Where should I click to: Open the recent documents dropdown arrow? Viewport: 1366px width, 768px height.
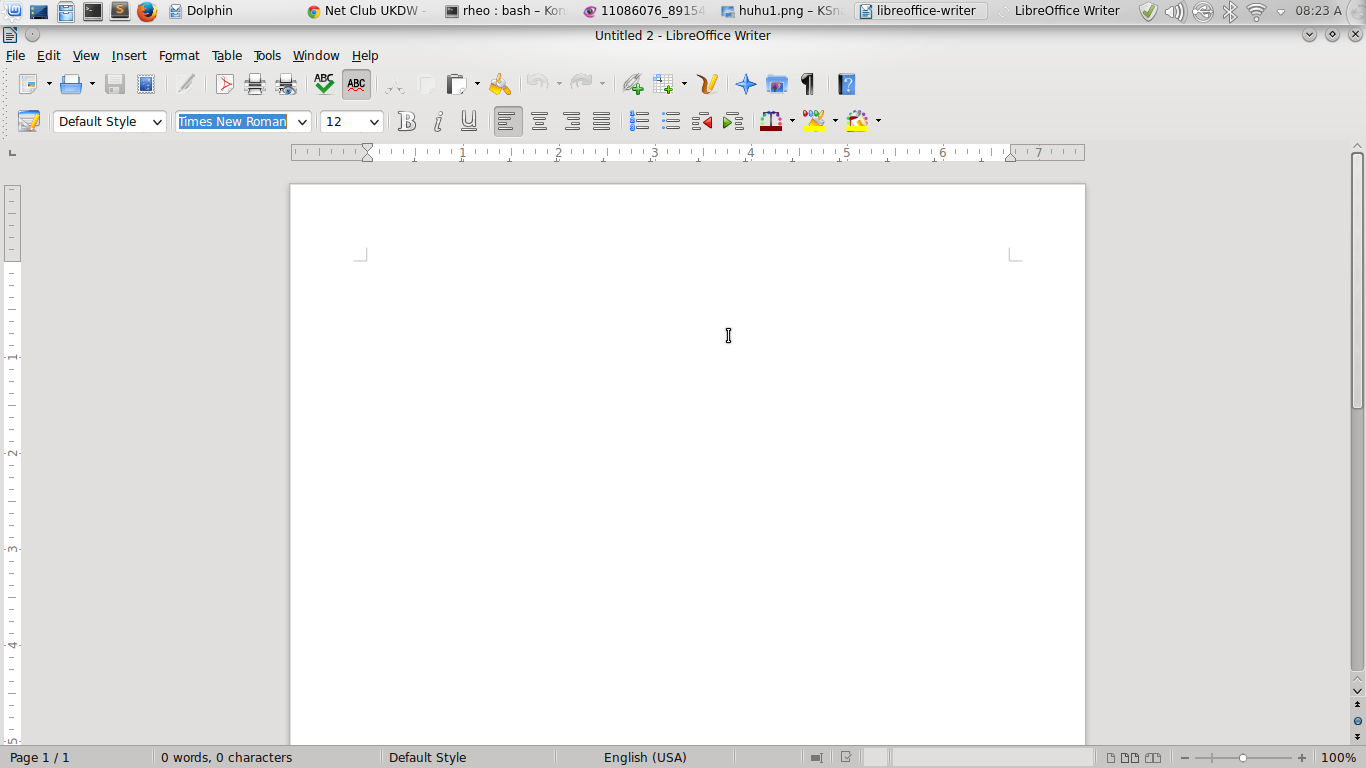(92, 84)
